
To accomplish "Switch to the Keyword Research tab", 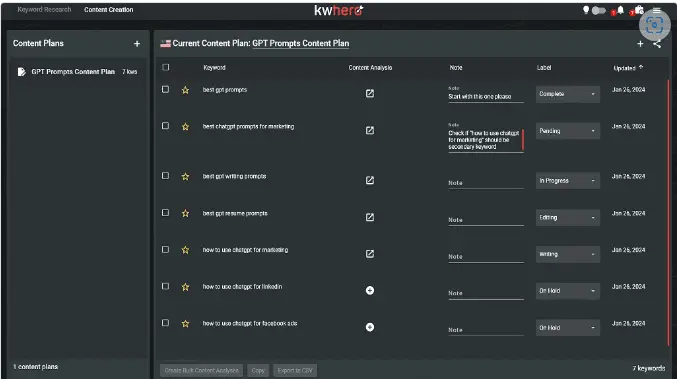I will click(x=44, y=9).
